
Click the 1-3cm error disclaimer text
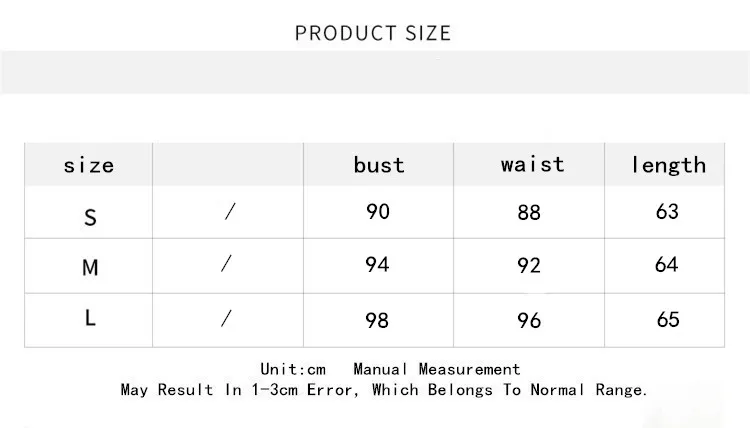coord(384,390)
